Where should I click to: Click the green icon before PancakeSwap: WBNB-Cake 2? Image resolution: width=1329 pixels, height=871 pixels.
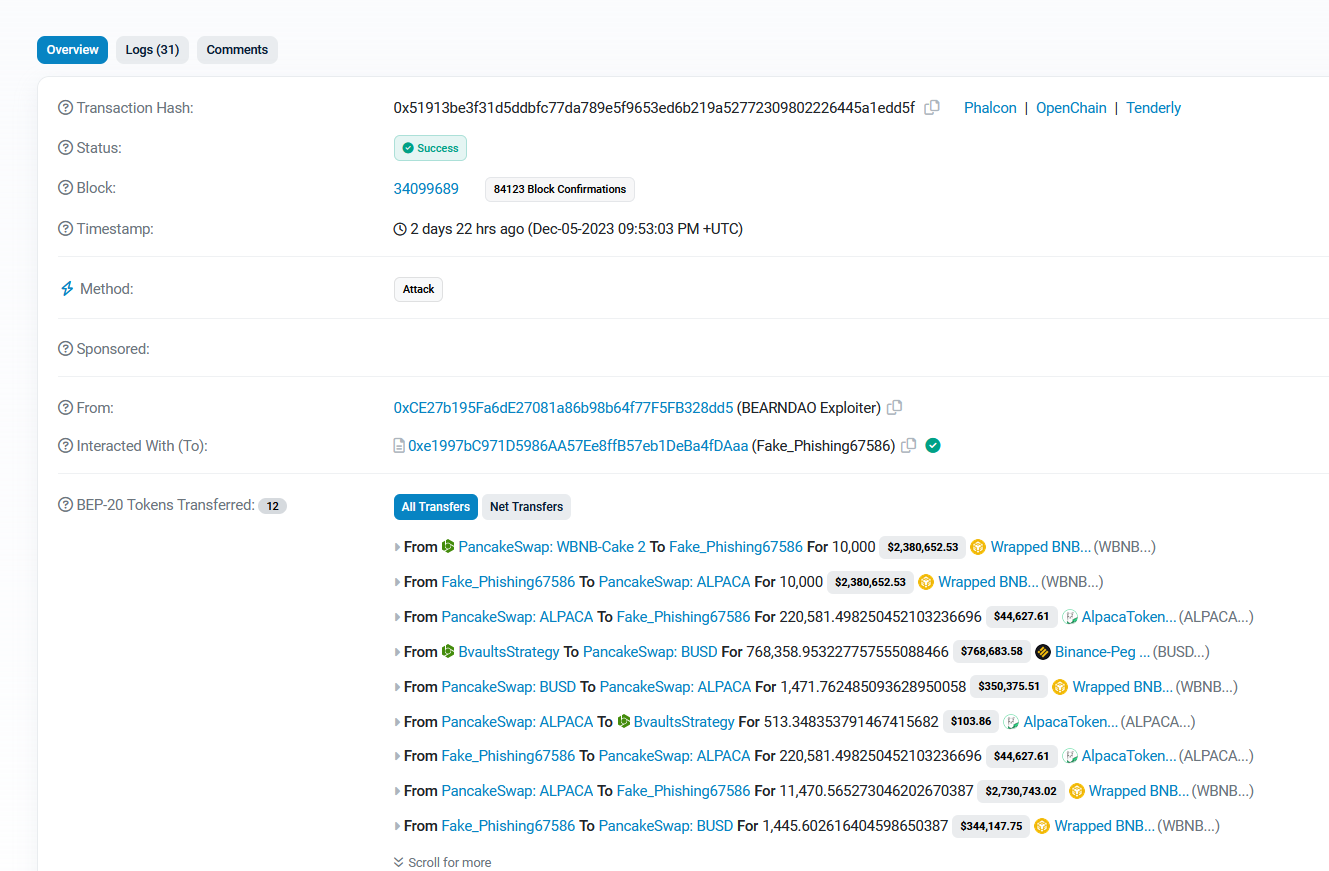pos(448,547)
